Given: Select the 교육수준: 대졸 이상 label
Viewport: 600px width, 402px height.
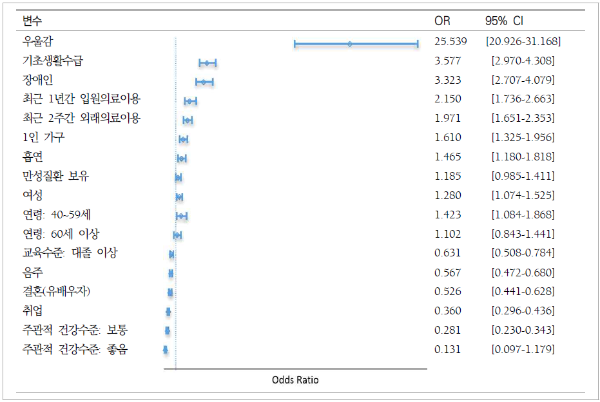Looking at the screenshot, I should (x=69, y=253).
